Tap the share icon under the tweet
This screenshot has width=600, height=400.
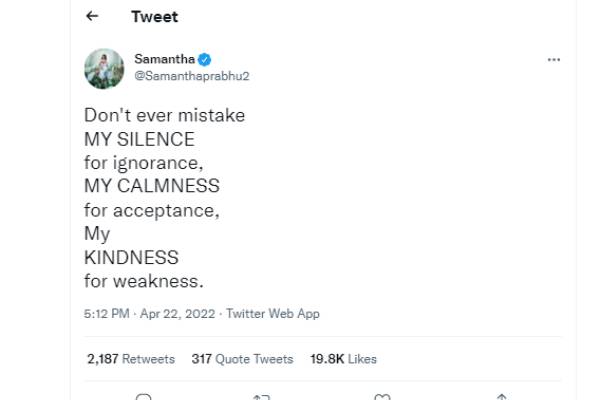coord(500,397)
